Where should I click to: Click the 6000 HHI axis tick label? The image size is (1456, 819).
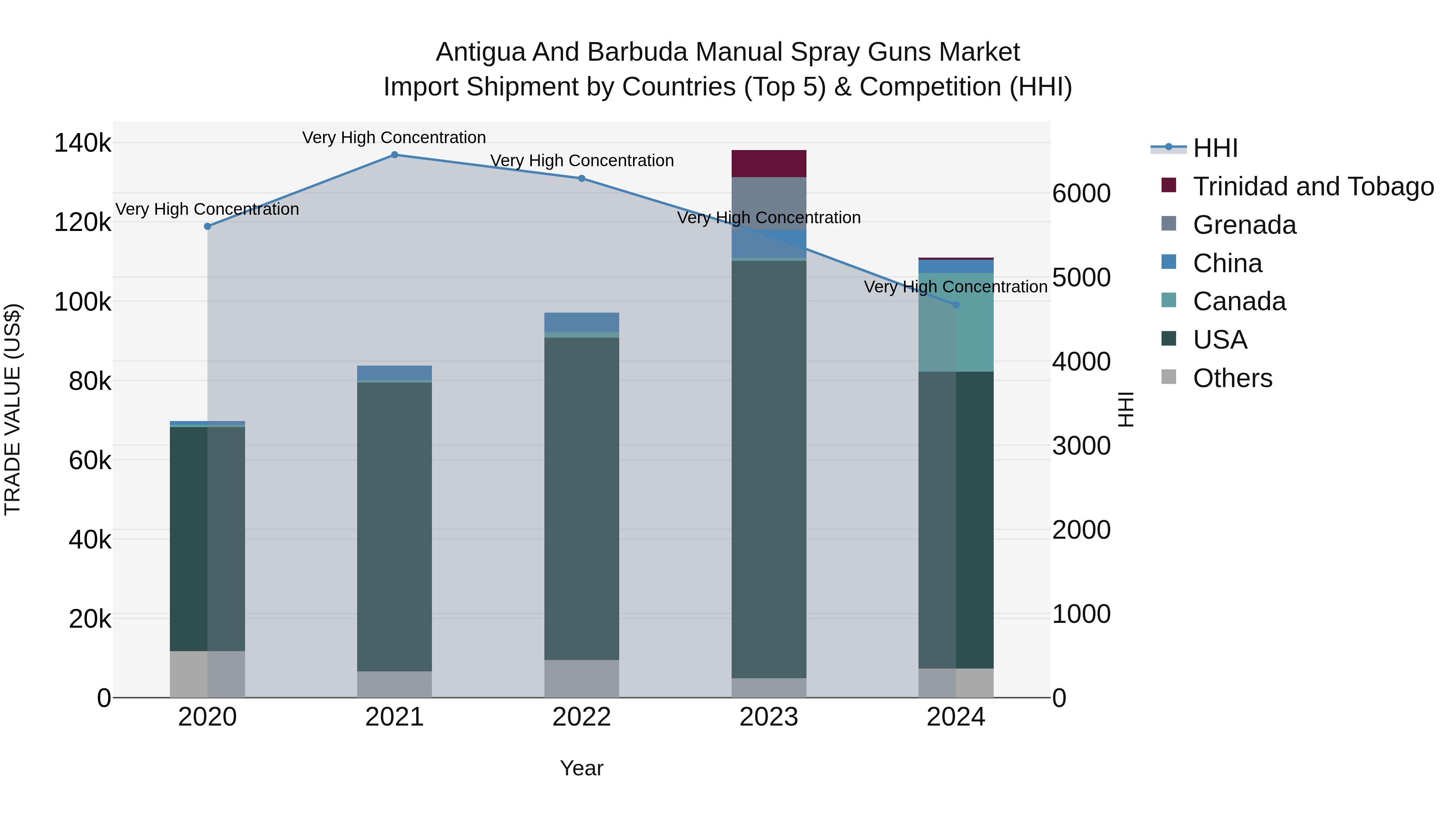pyautogui.click(x=1081, y=193)
